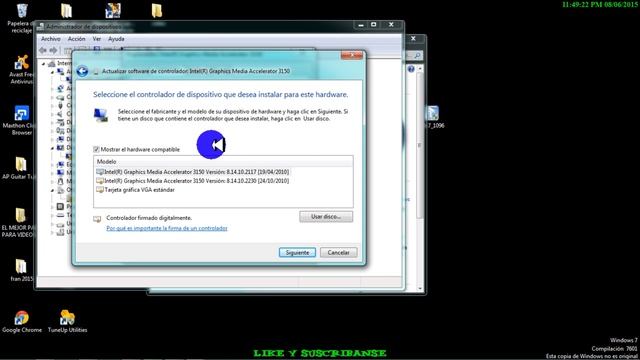
Task: Select the driver version 8.14.10.2230 dated 24/10/2010
Action: click(x=193, y=181)
